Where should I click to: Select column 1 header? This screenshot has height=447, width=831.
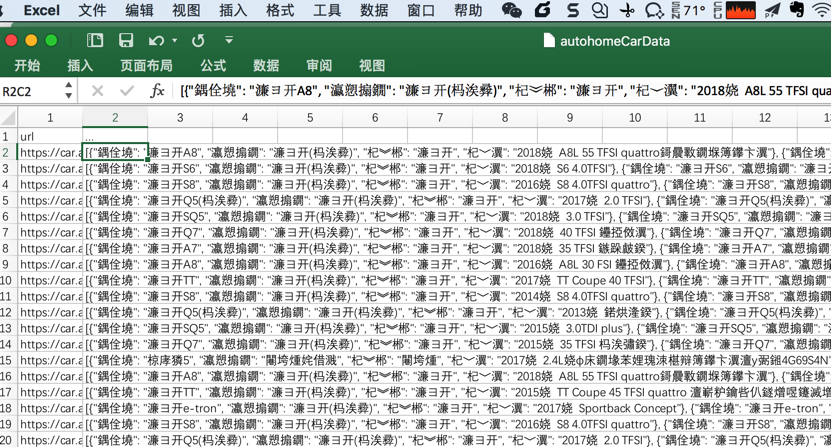pyautogui.click(x=50, y=117)
